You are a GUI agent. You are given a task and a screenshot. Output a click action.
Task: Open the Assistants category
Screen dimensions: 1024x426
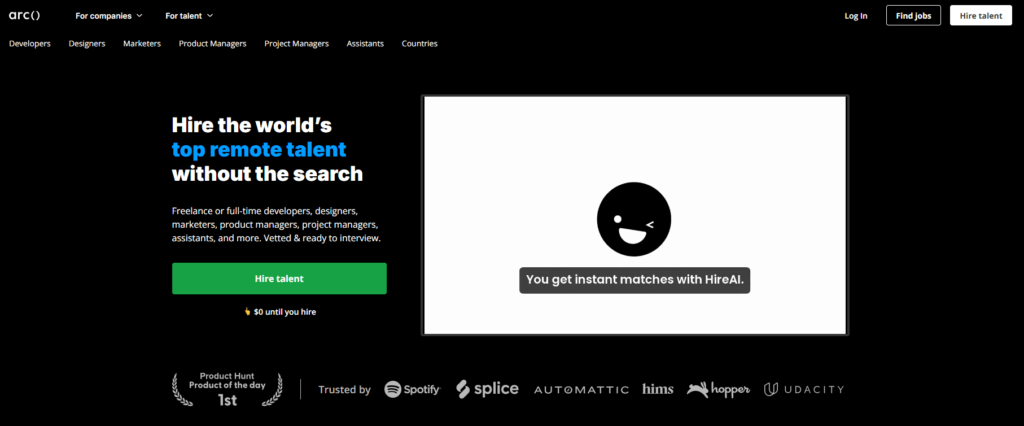pos(365,44)
